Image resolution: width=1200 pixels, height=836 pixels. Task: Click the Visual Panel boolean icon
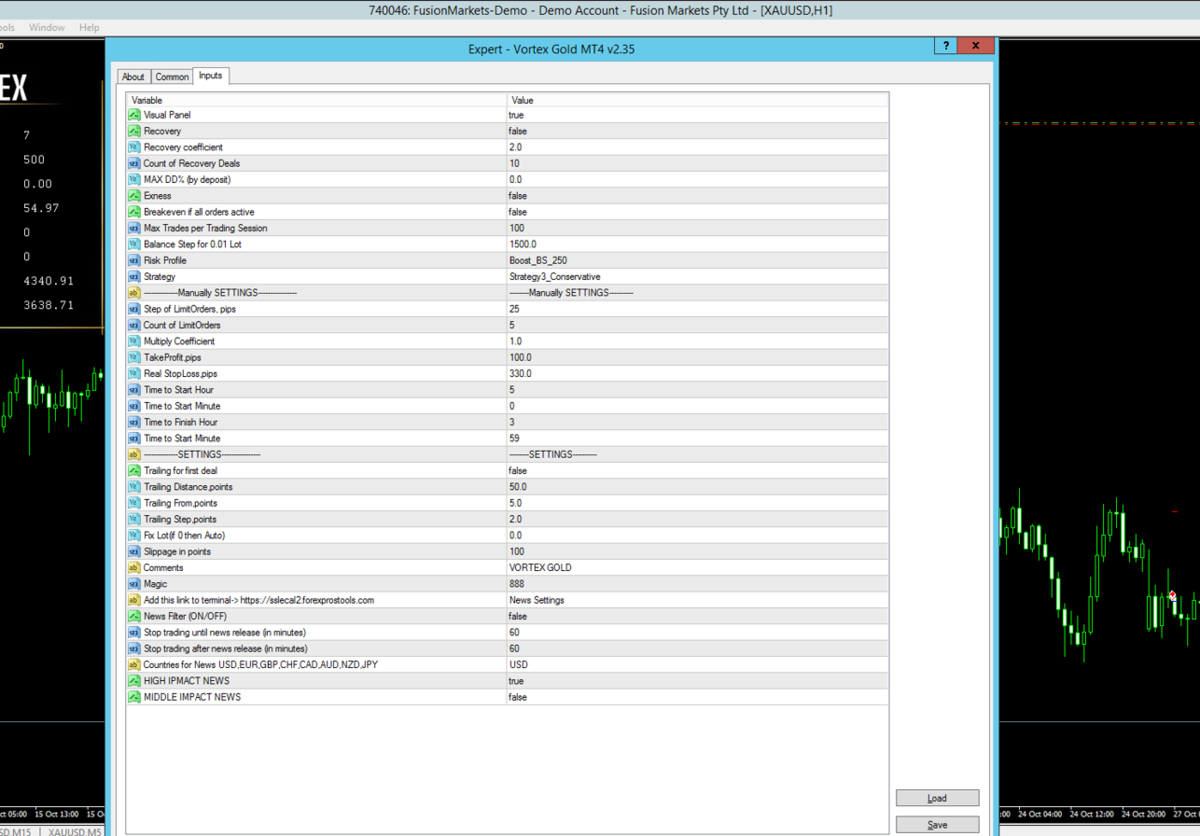(x=135, y=115)
